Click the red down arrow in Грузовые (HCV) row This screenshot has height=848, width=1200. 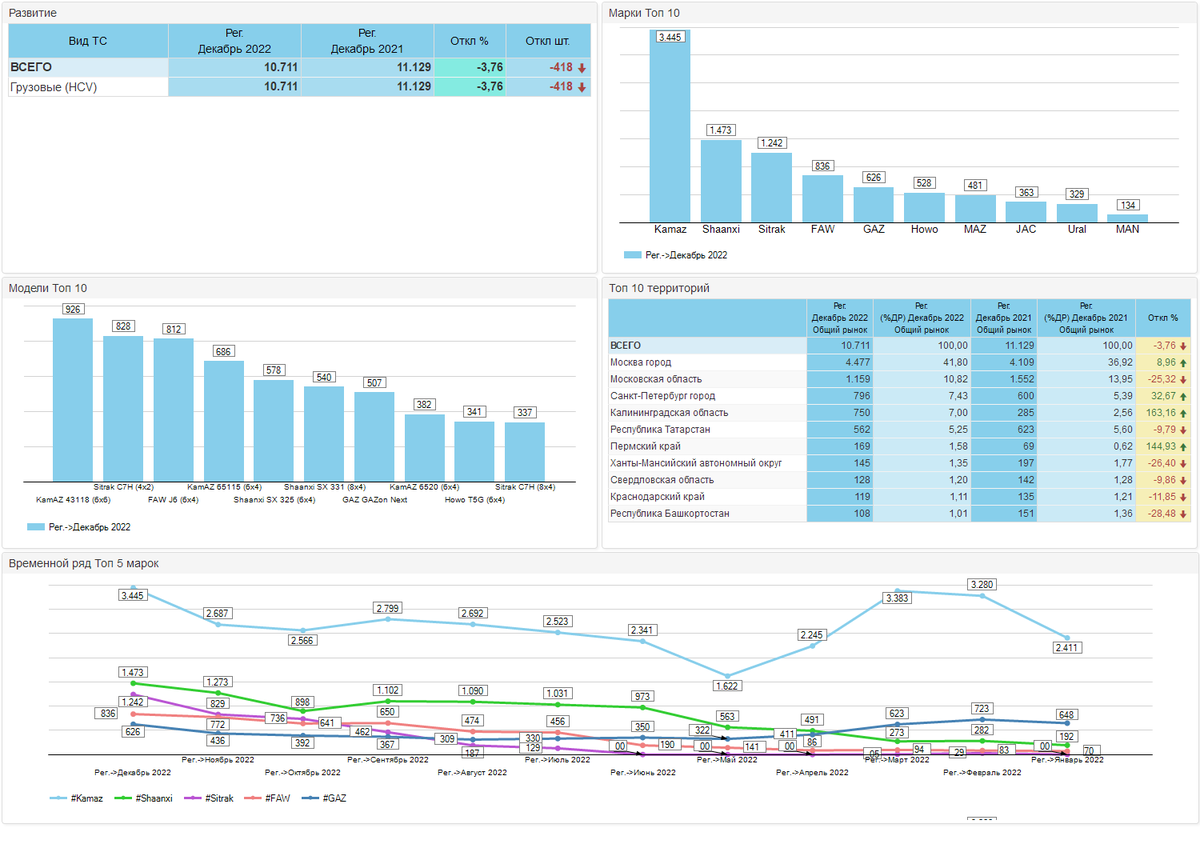[x=581, y=87]
